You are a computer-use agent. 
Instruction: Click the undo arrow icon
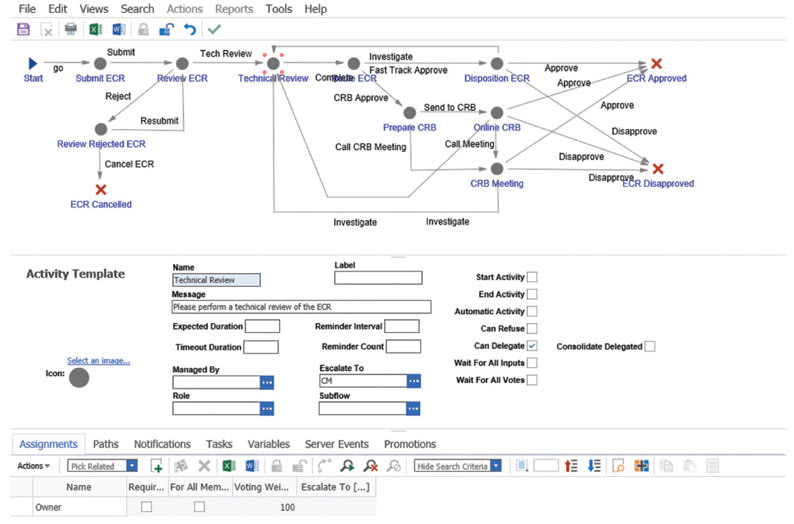click(190, 29)
